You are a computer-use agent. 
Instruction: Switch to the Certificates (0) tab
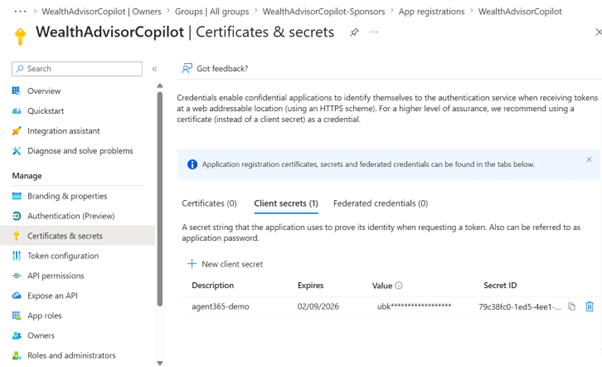click(x=209, y=203)
